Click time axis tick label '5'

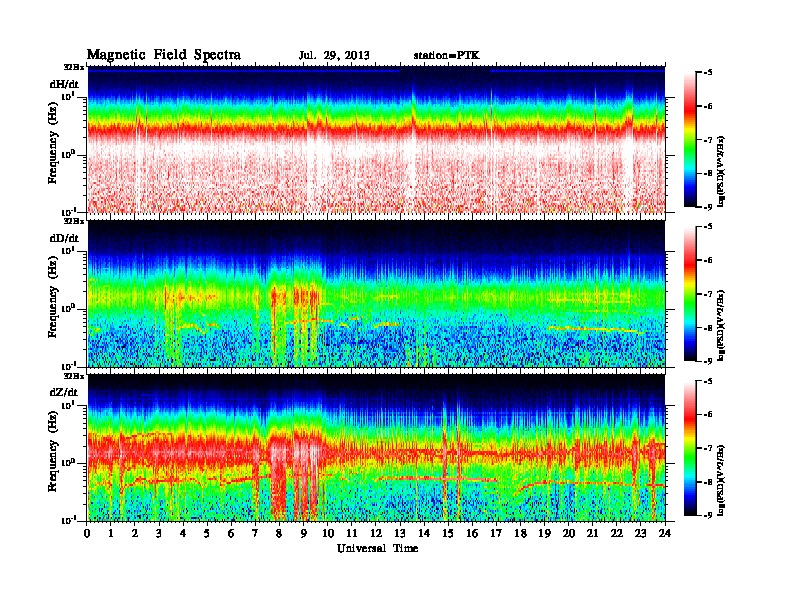click(207, 533)
